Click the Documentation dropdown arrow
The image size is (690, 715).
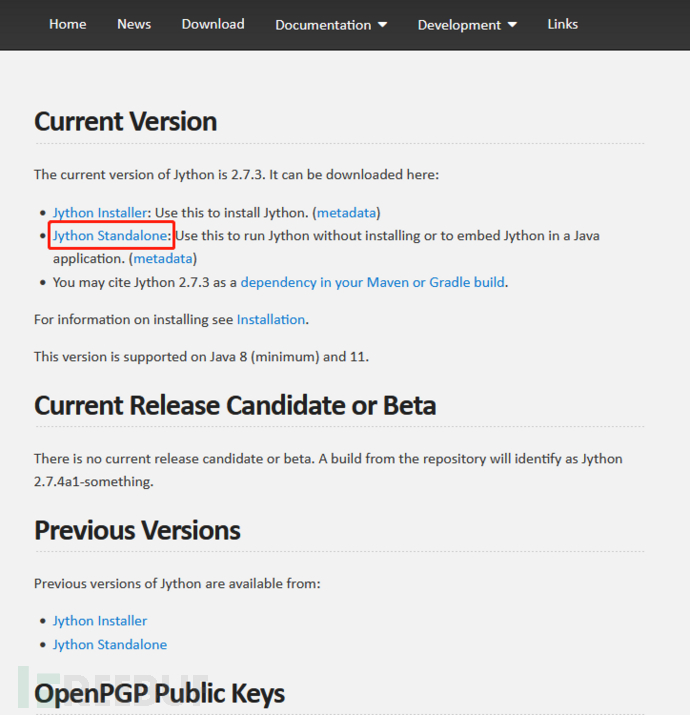[383, 25]
